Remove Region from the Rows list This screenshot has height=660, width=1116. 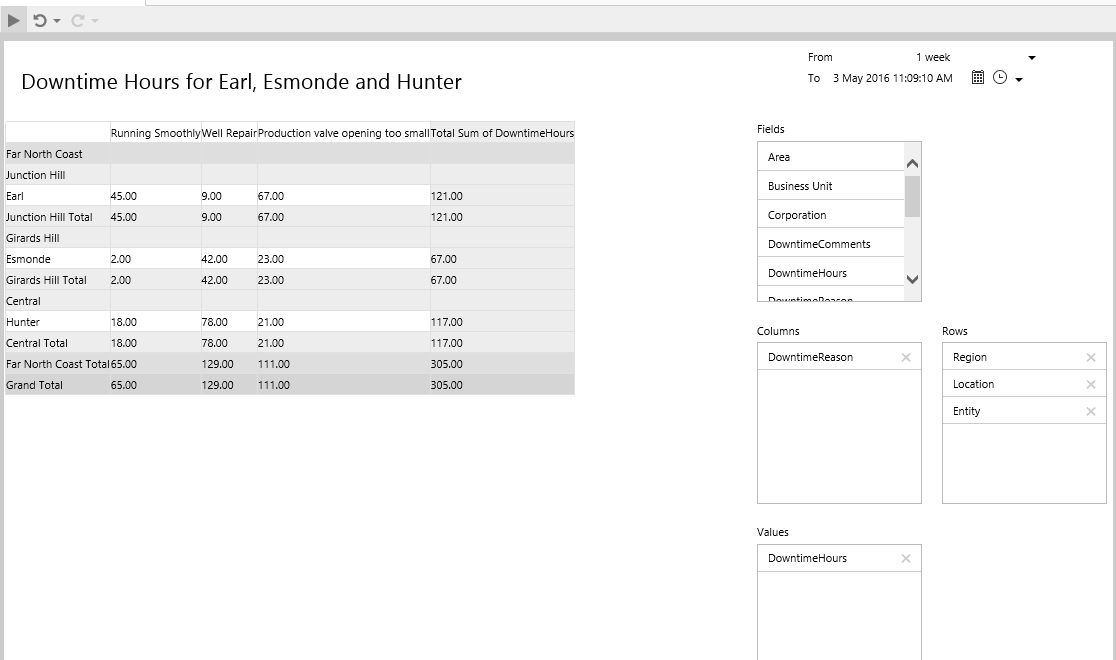[x=1091, y=357]
